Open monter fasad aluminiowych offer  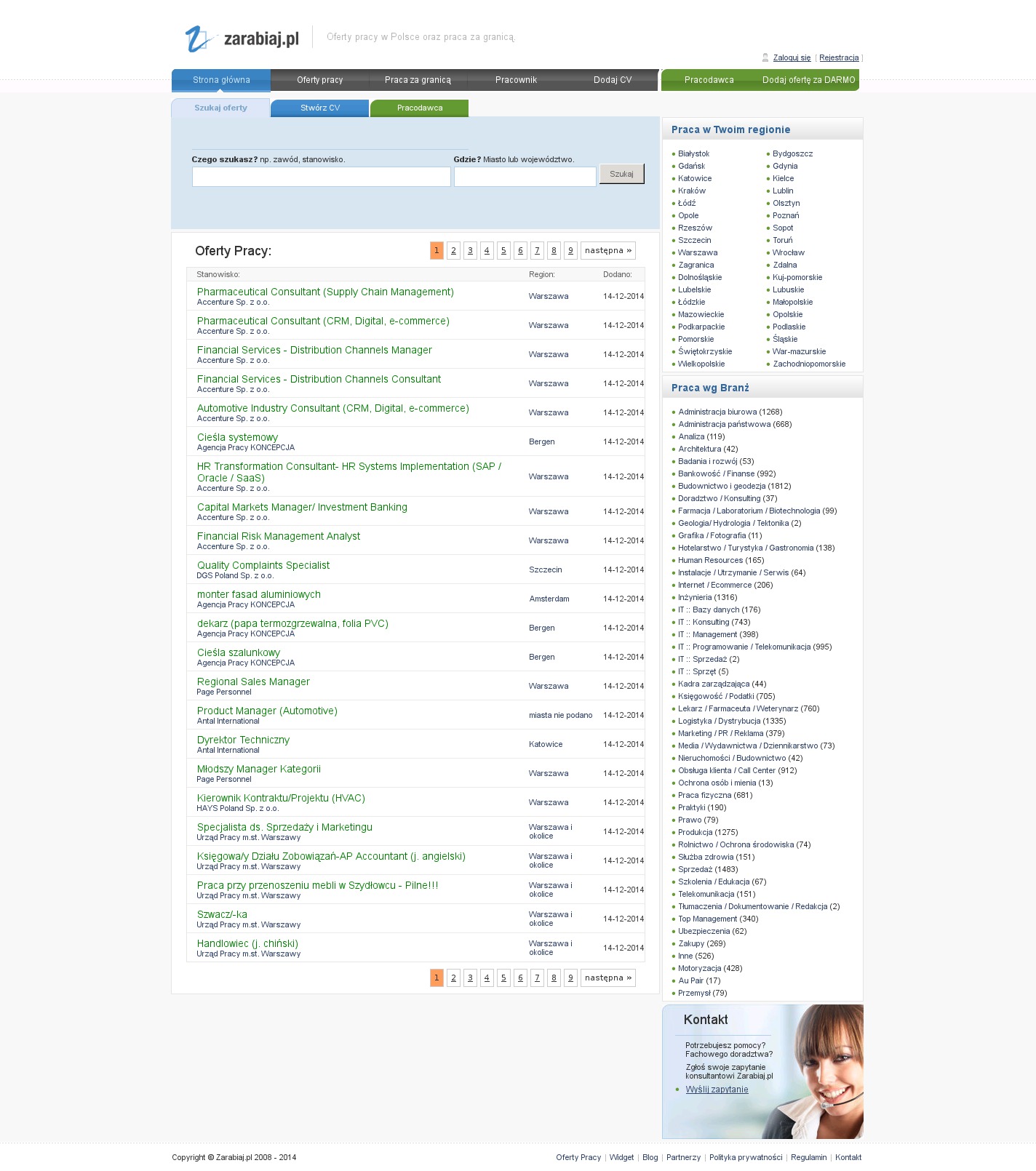[x=259, y=594]
